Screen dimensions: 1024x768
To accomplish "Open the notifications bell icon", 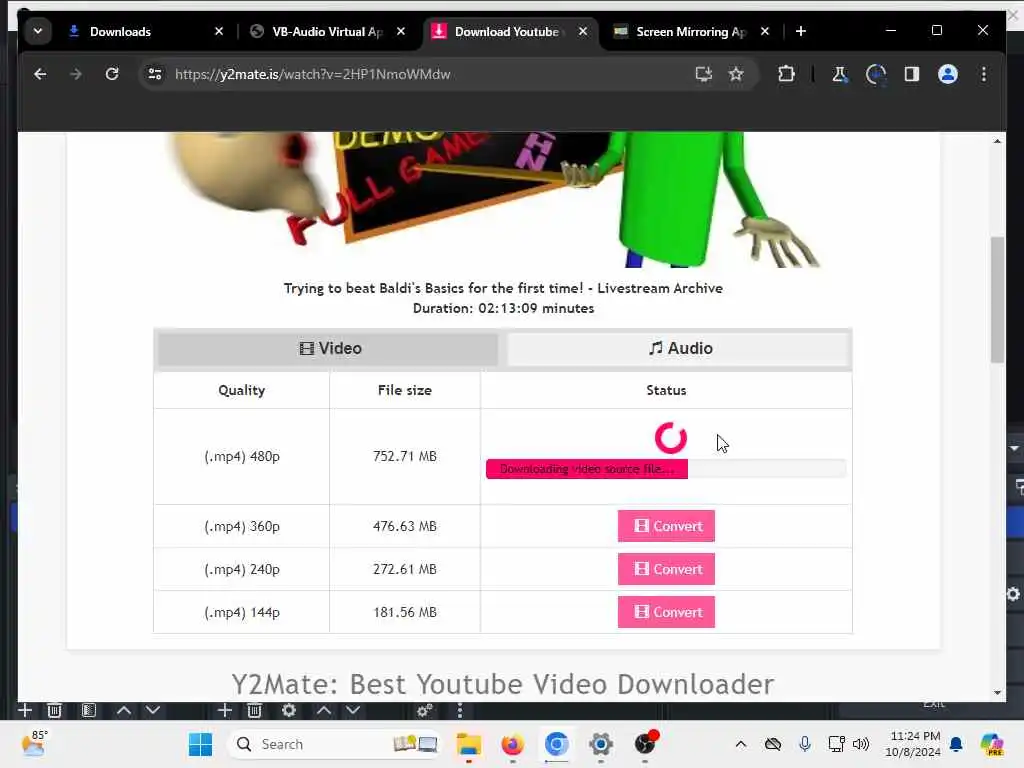I will [x=956, y=744].
